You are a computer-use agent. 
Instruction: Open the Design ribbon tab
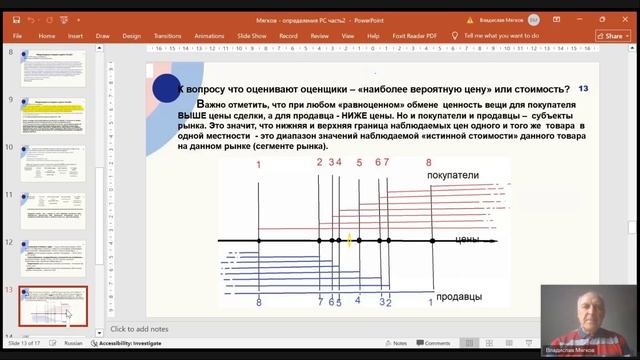[131, 36]
